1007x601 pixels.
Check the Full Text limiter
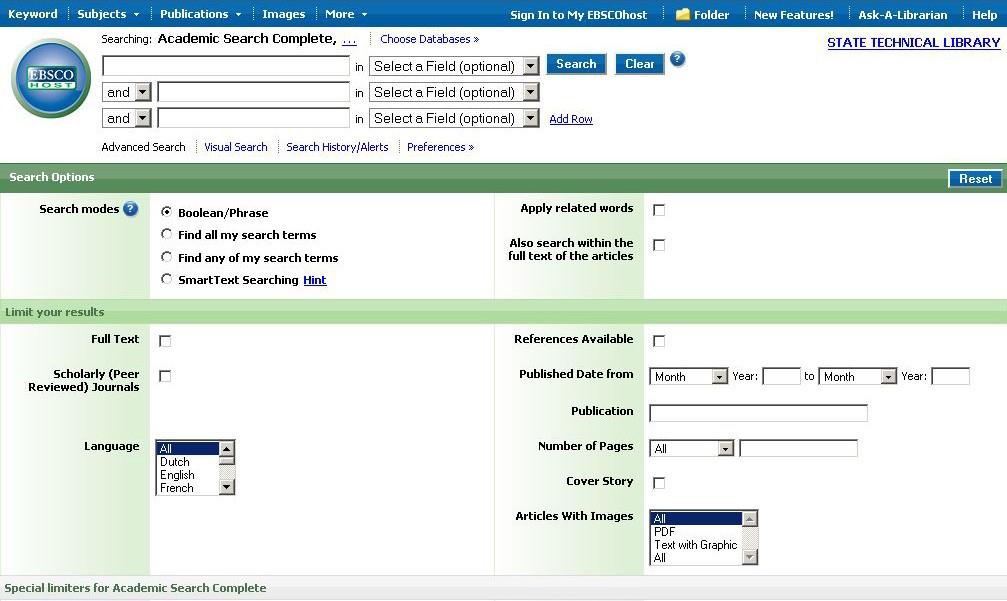[165, 341]
